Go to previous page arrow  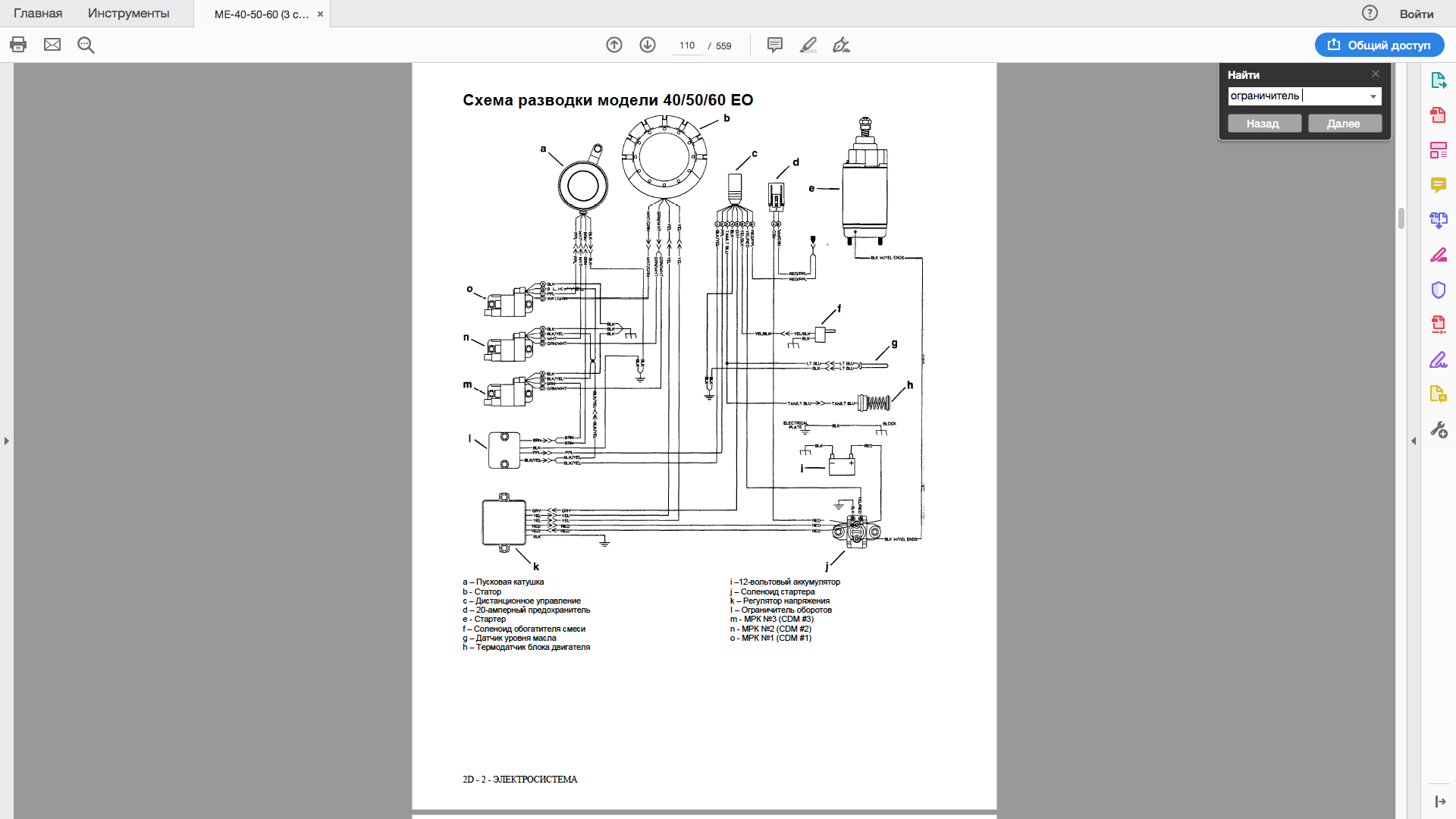click(x=614, y=45)
